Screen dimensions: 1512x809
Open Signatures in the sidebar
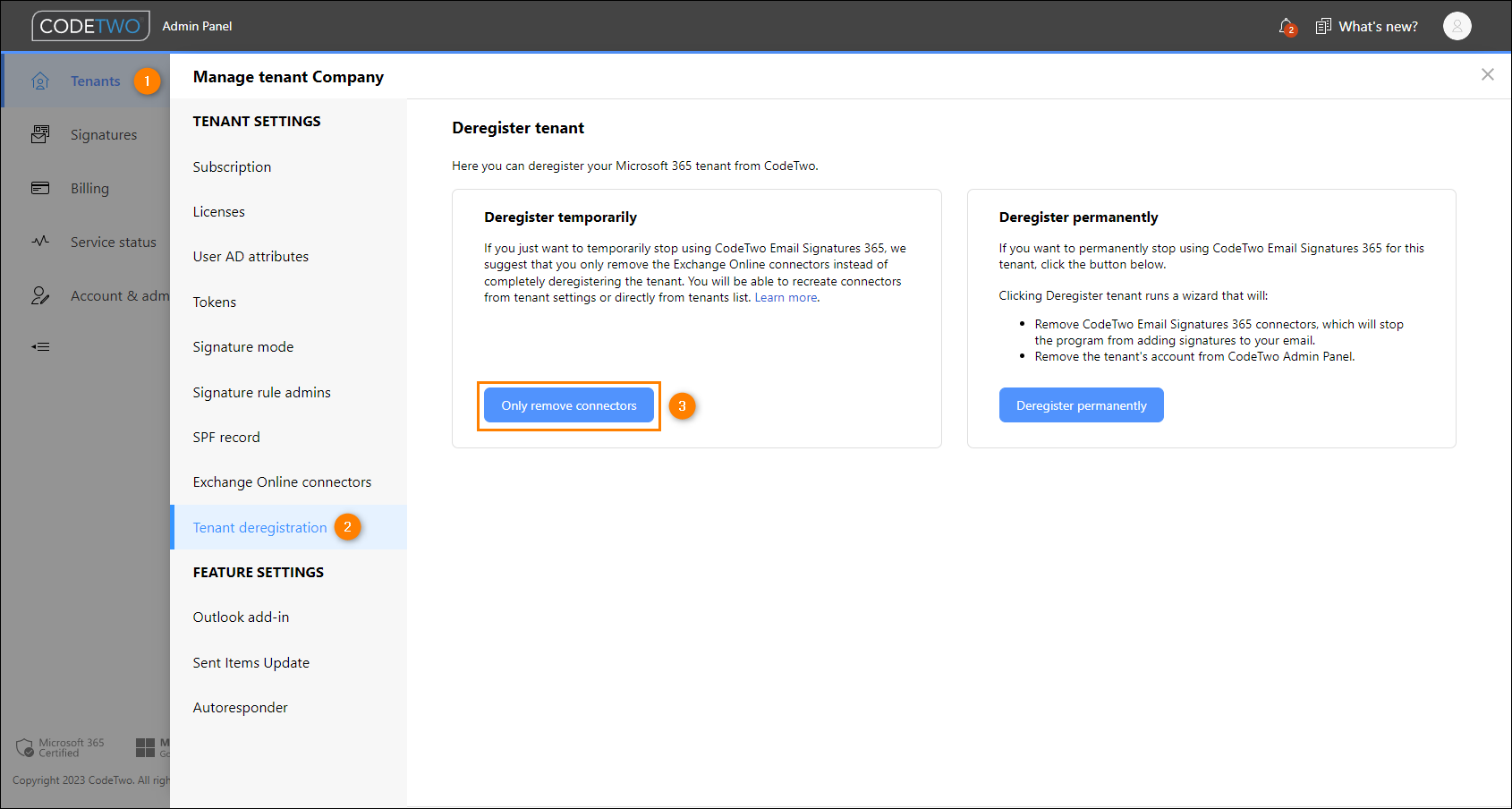pos(104,134)
